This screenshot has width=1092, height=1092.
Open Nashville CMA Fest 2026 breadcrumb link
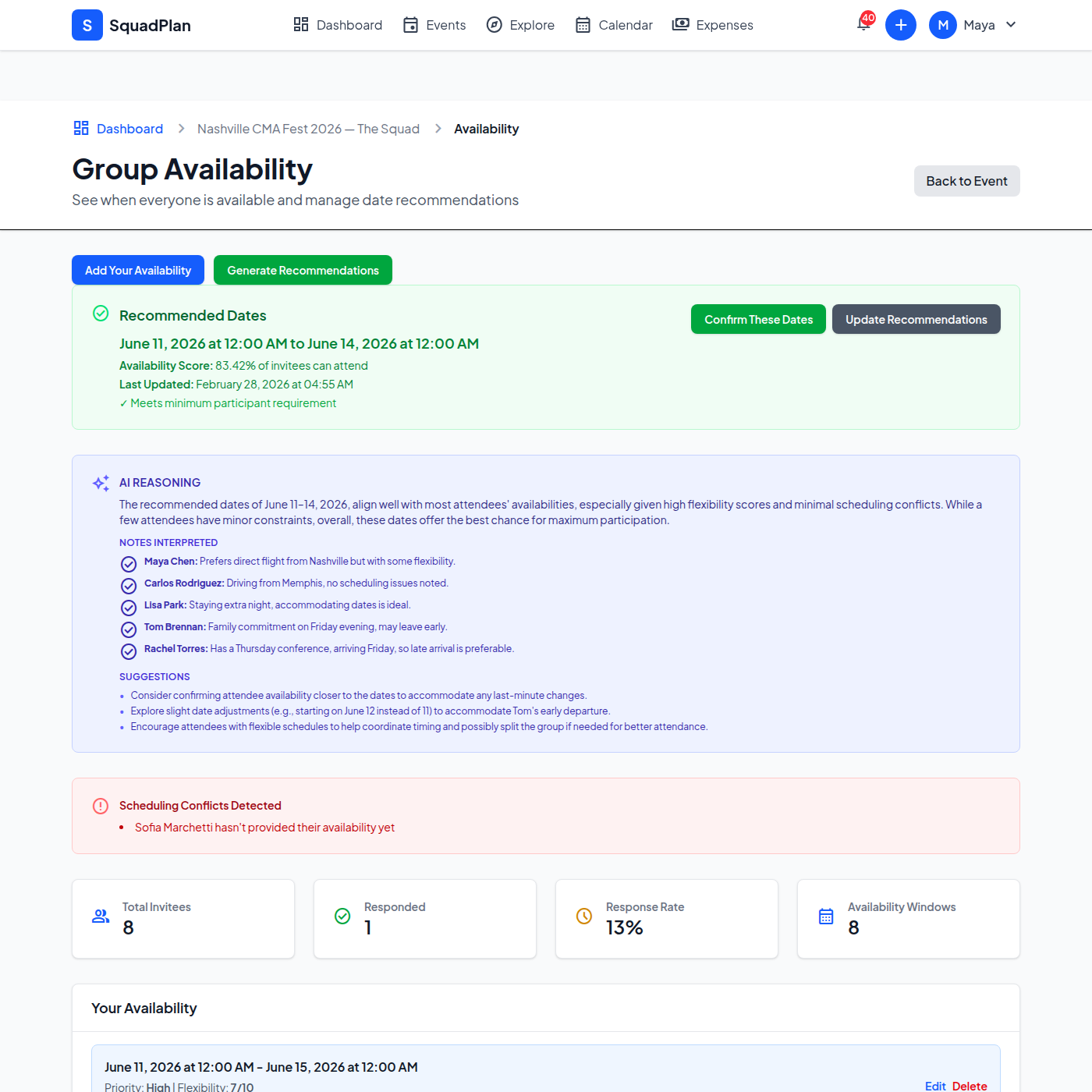point(308,129)
